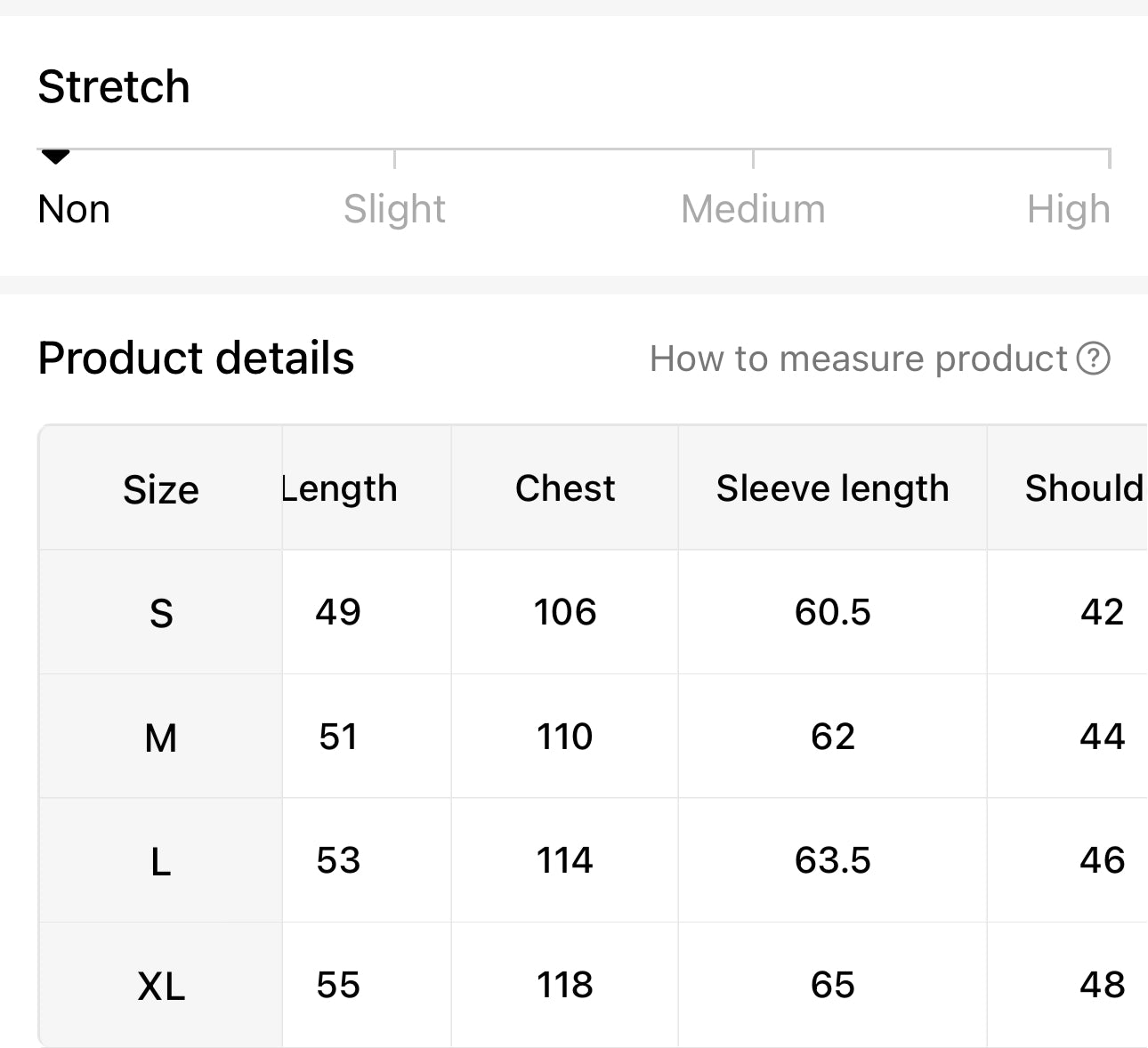Select the XL size row label
The image size is (1148, 1048).
pyautogui.click(x=161, y=986)
